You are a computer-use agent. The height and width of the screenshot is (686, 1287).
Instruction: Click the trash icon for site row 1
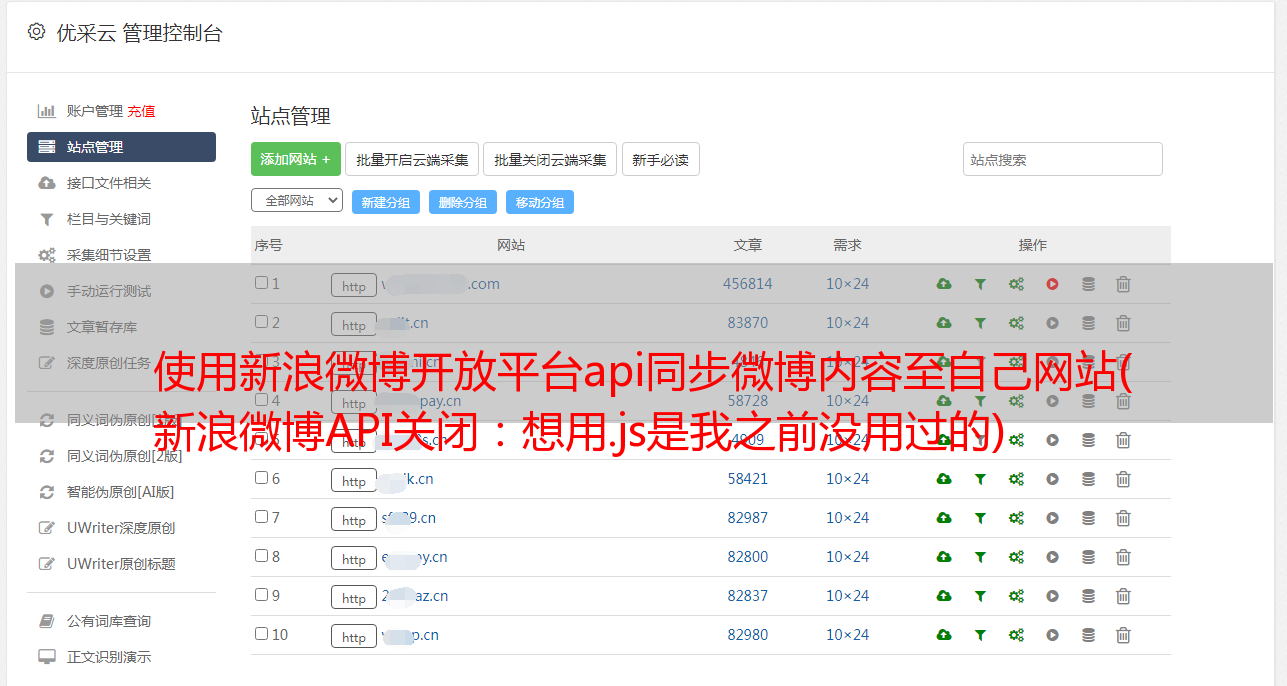(1123, 284)
